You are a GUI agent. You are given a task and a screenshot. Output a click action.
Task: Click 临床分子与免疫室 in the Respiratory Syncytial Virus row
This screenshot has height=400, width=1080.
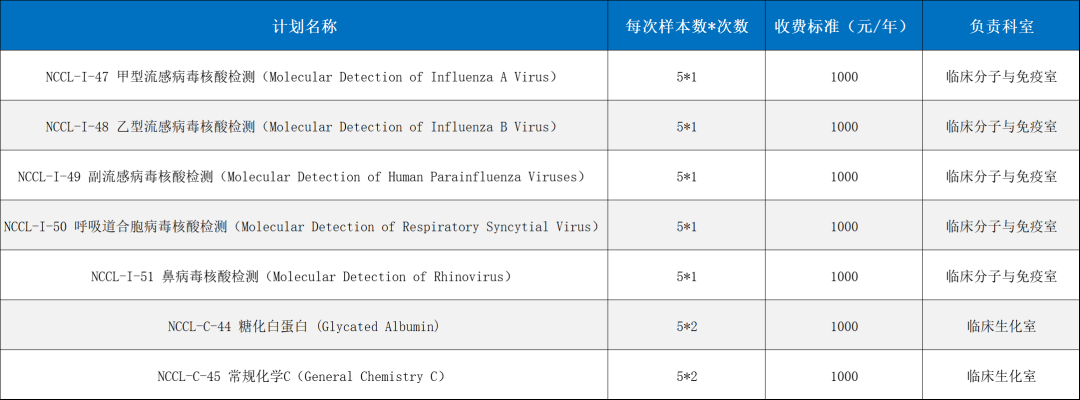click(1000, 227)
